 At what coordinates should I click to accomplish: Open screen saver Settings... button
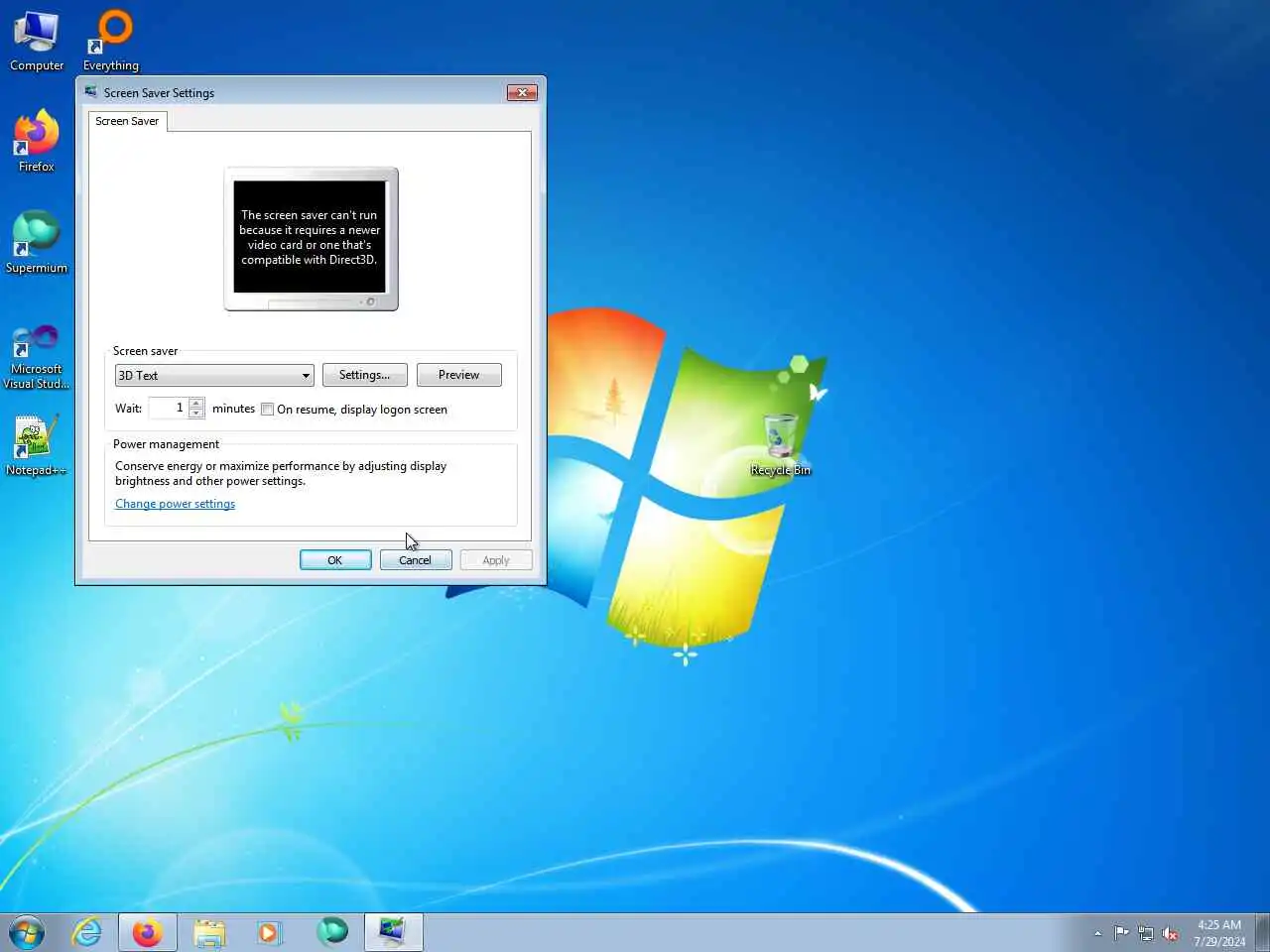365,375
